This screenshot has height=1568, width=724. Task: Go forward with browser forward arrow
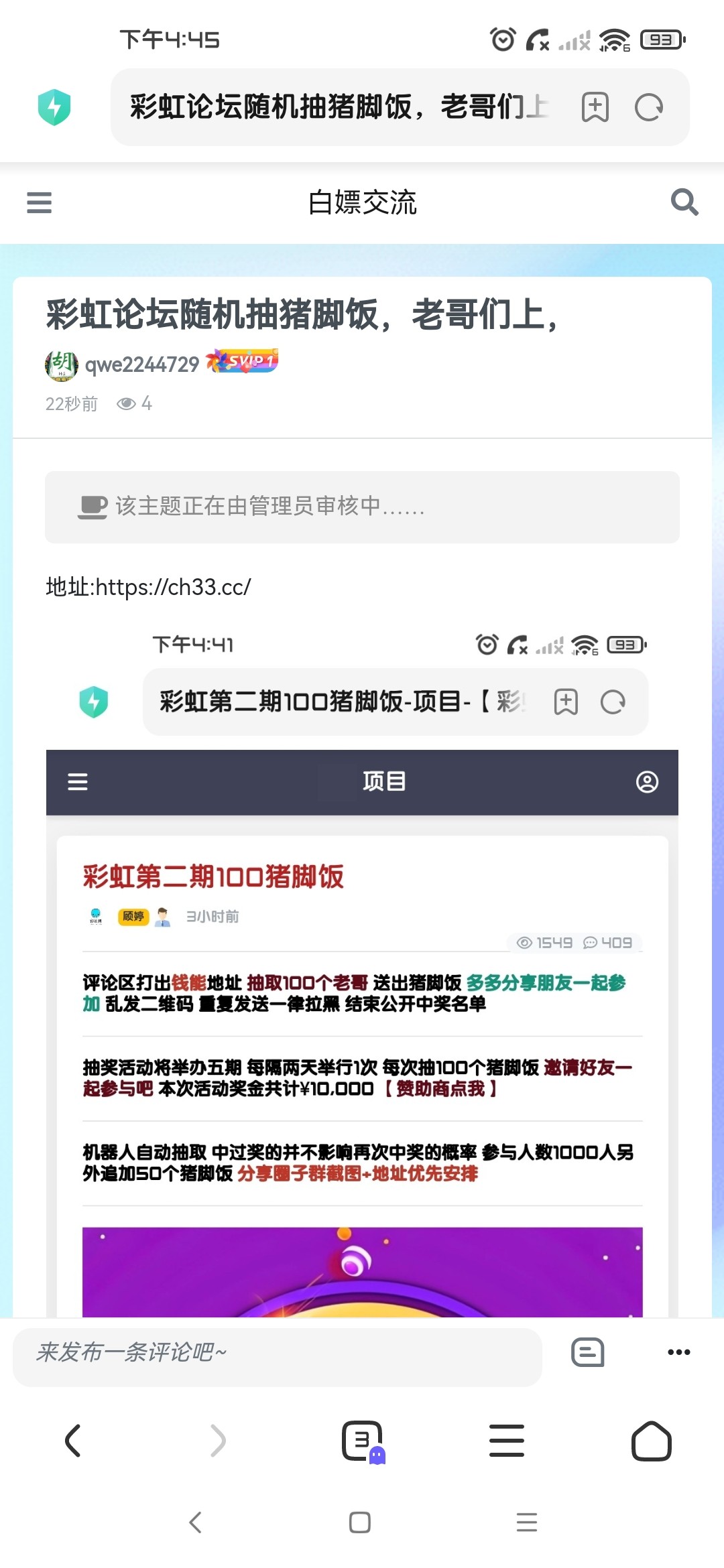tap(218, 1441)
